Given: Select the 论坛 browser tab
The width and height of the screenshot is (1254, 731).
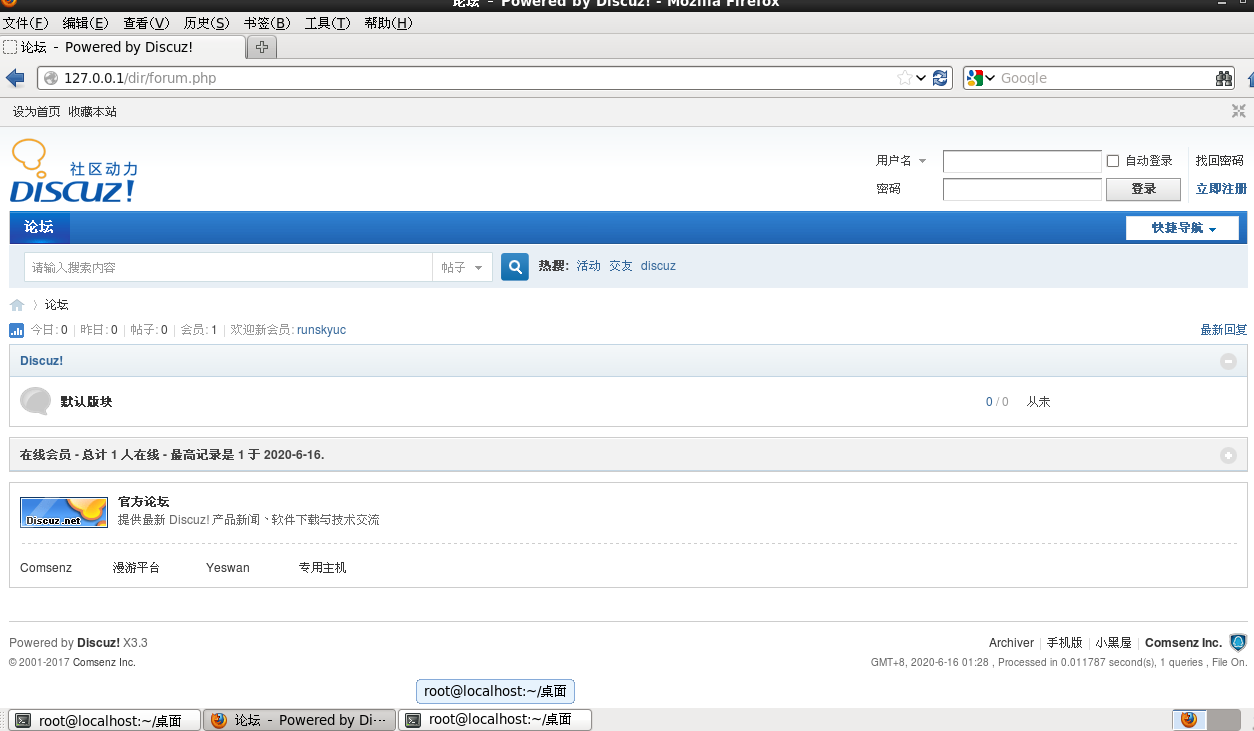Looking at the screenshot, I should click(122, 47).
